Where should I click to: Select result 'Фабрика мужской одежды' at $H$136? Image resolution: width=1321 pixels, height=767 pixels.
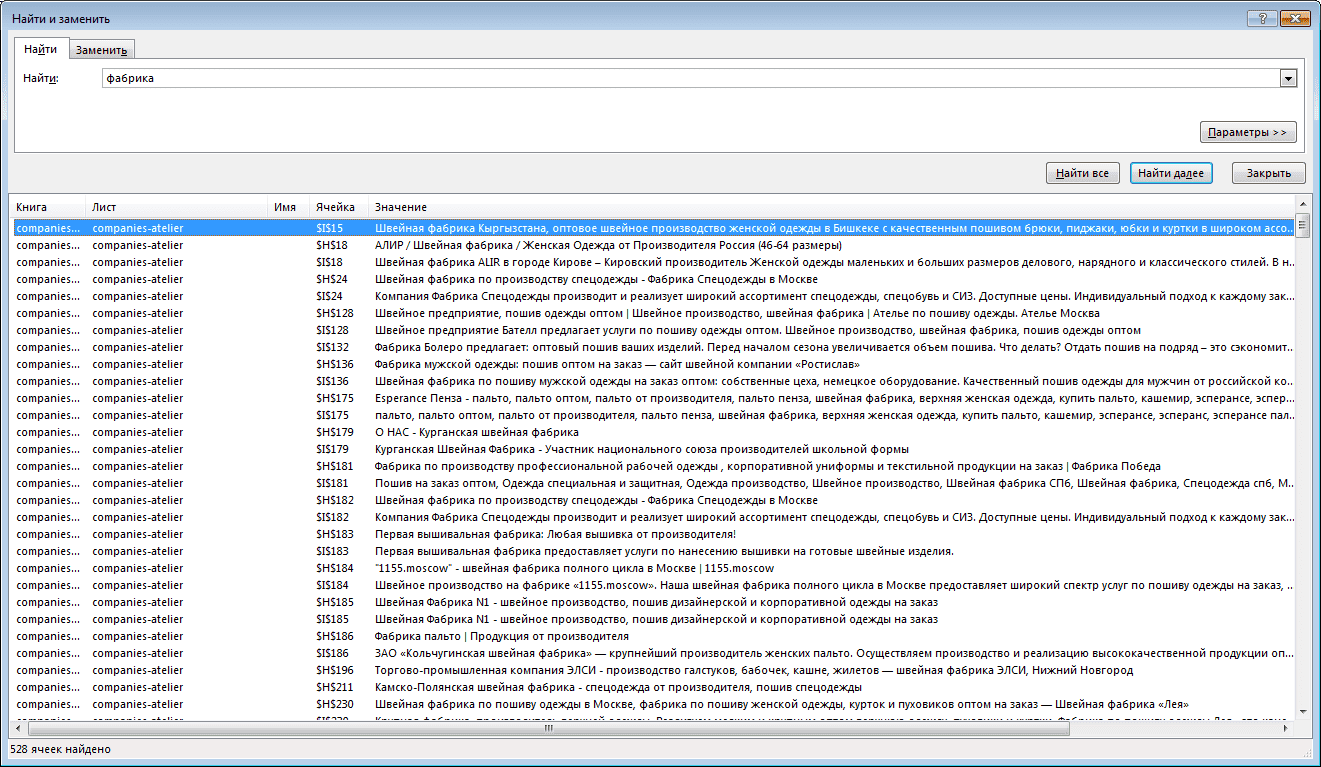[x=653, y=364]
